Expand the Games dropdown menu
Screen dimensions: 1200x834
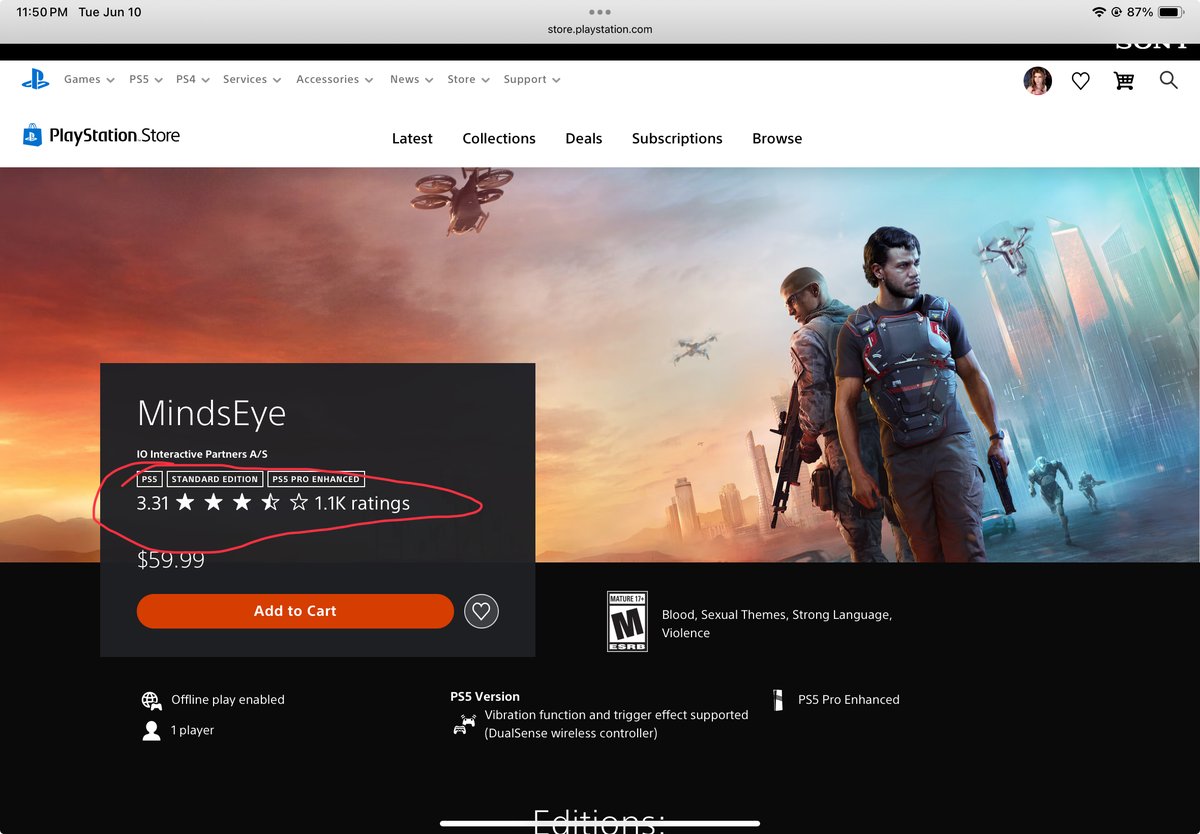pos(89,80)
